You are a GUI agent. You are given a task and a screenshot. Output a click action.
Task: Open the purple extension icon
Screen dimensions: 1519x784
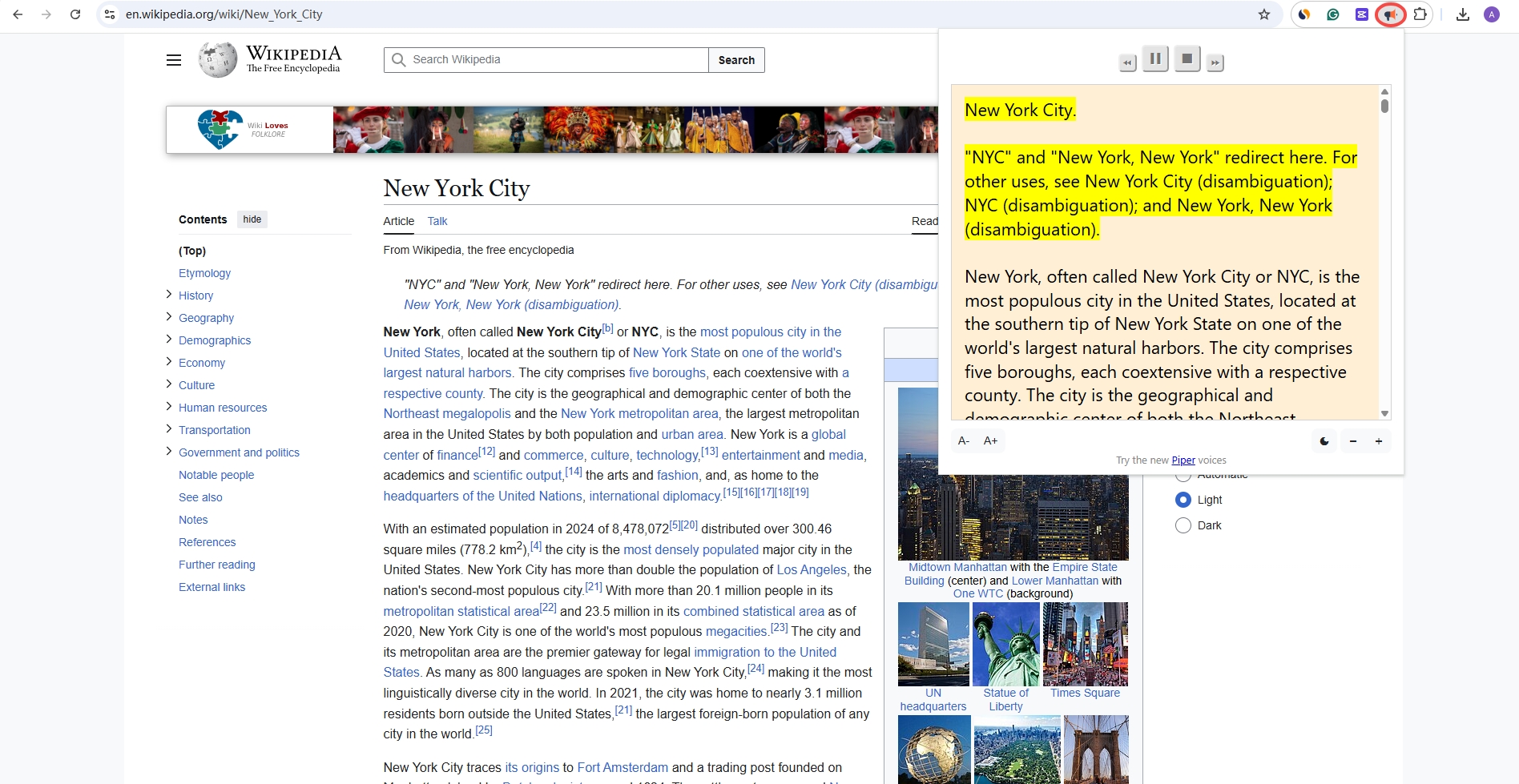pyautogui.click(x=1362, y=14)
